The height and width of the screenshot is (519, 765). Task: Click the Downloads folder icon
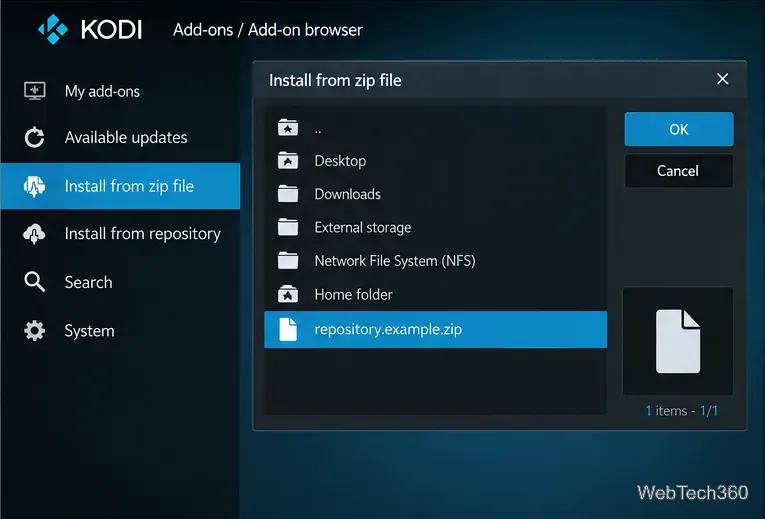tap(288, 194)
